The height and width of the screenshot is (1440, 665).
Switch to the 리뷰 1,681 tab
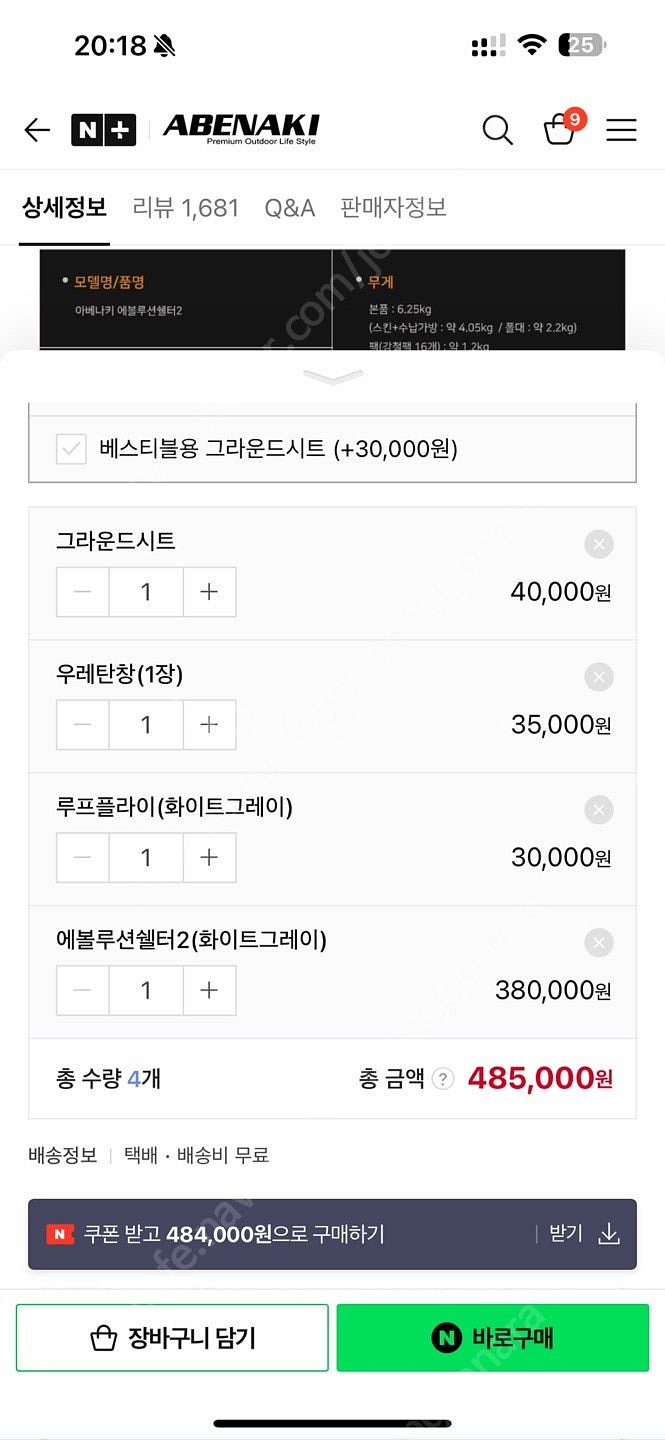tap(186, 208)
